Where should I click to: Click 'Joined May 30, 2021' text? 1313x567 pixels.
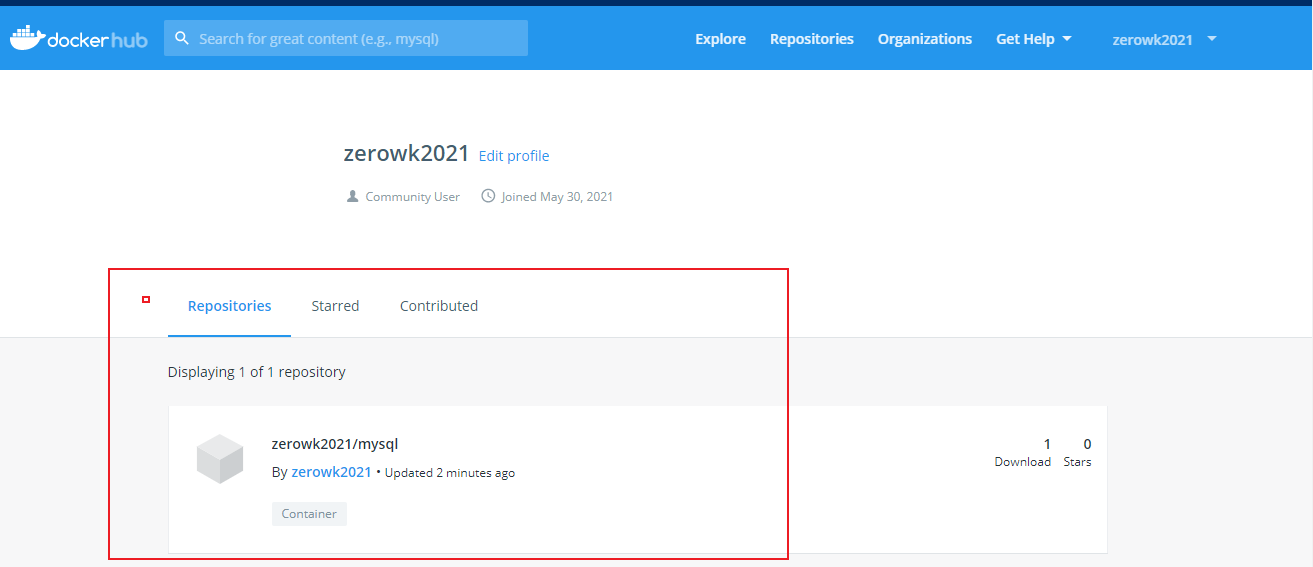pyautogui.click(x=557, y=197)
